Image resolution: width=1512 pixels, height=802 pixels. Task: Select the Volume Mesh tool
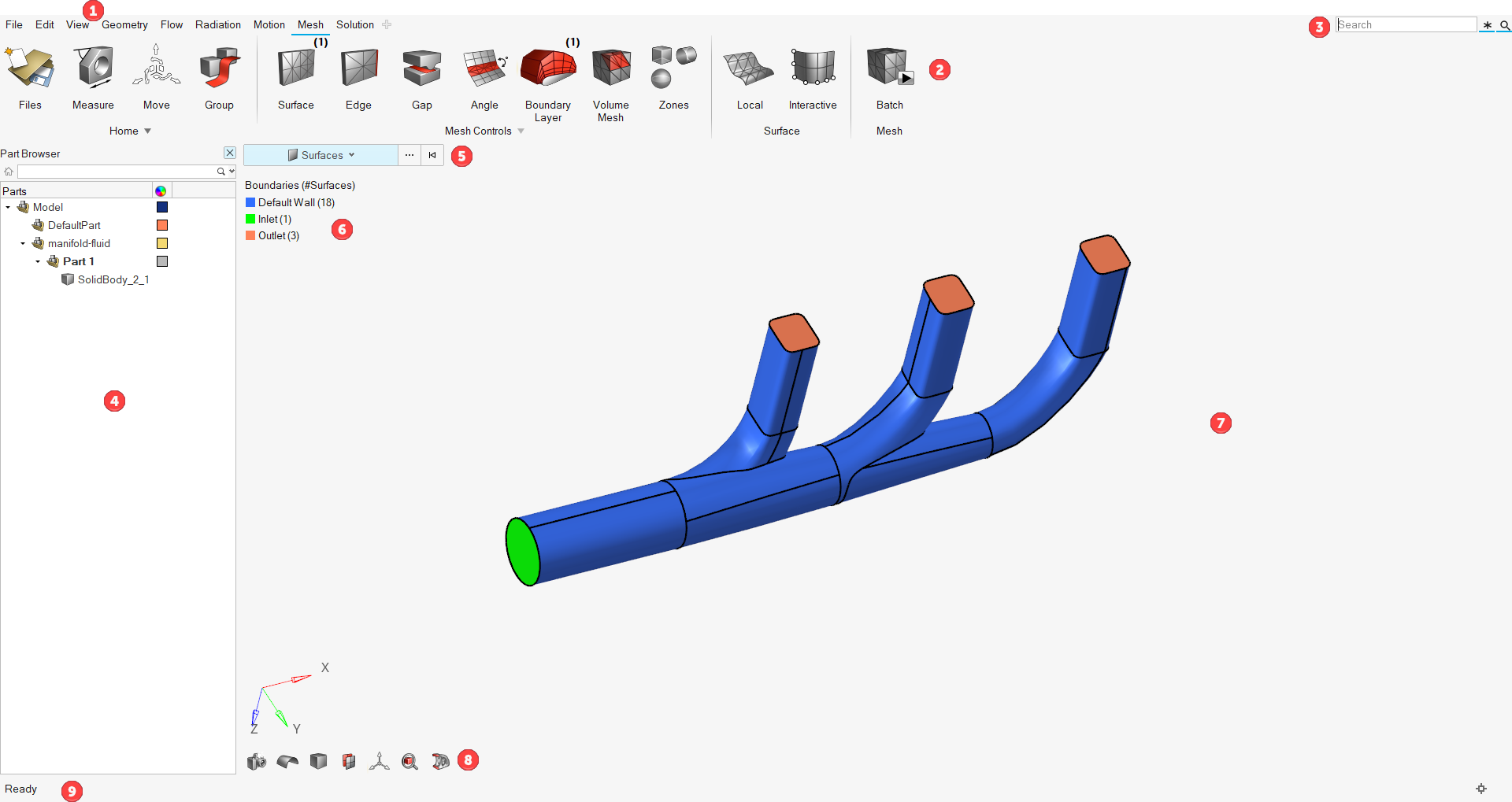click(x=611, y=69)
